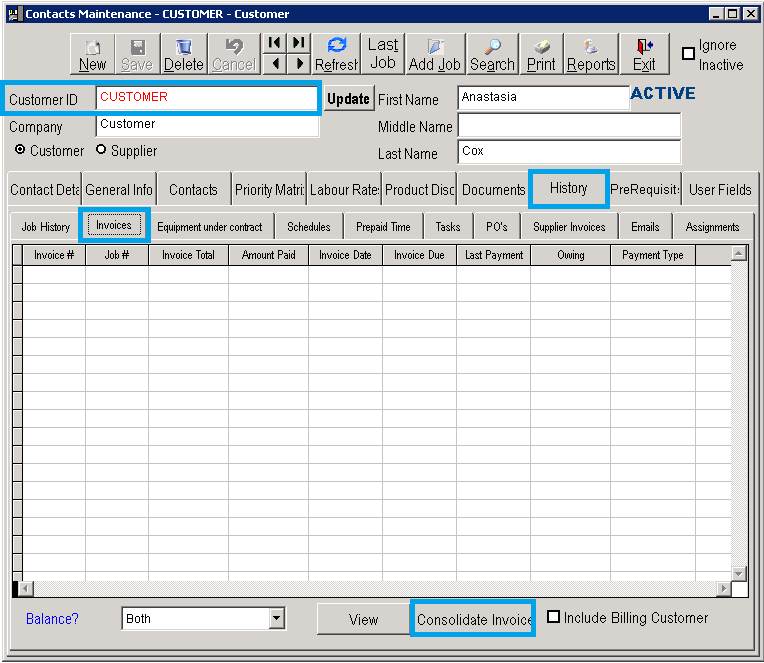Click into the Middle Name field
Screen dimensions: 764x663
tap(569, 126)
